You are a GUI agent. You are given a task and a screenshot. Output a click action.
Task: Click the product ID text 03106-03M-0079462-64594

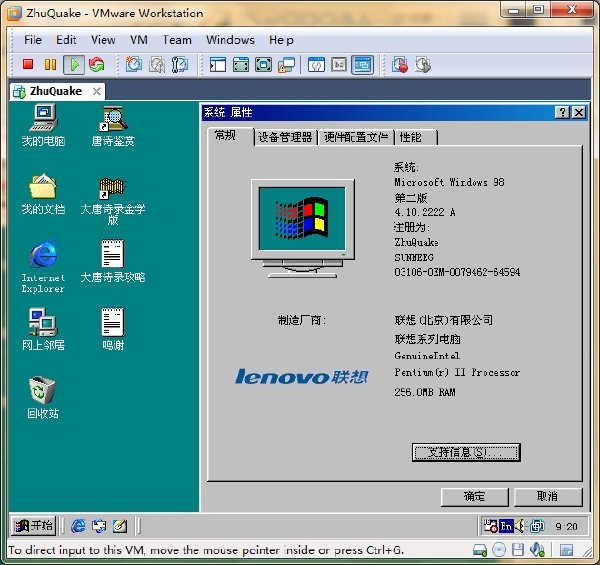(457, 272)
